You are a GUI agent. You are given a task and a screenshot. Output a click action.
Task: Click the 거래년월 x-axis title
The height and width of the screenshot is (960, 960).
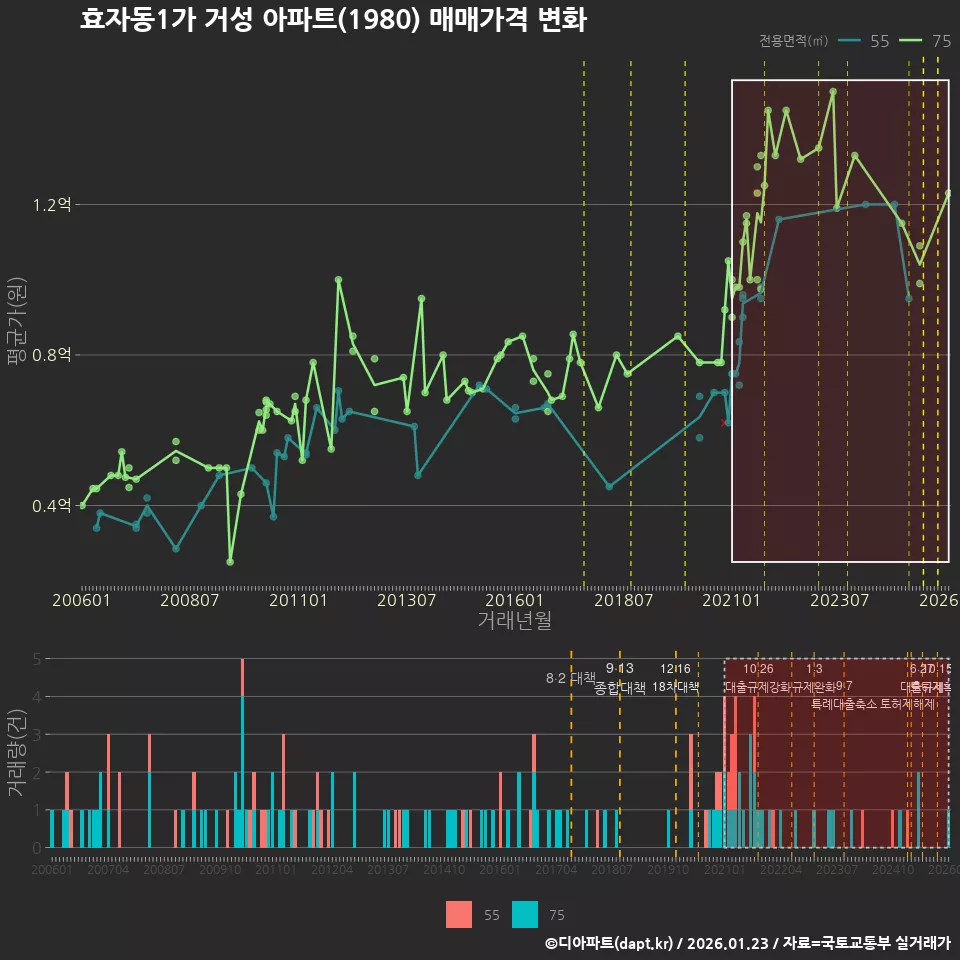pyautogui.click(x=514, y=620)
